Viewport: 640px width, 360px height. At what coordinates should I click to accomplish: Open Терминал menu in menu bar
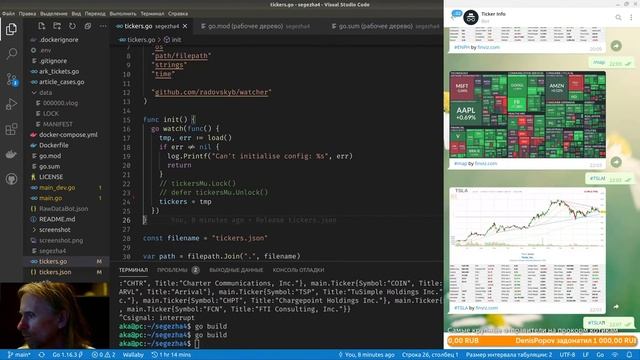click(152, 13)
